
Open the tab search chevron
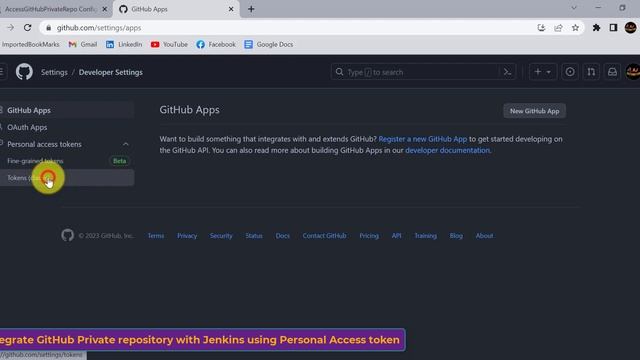pyautogui.click(x=573, y=8)
